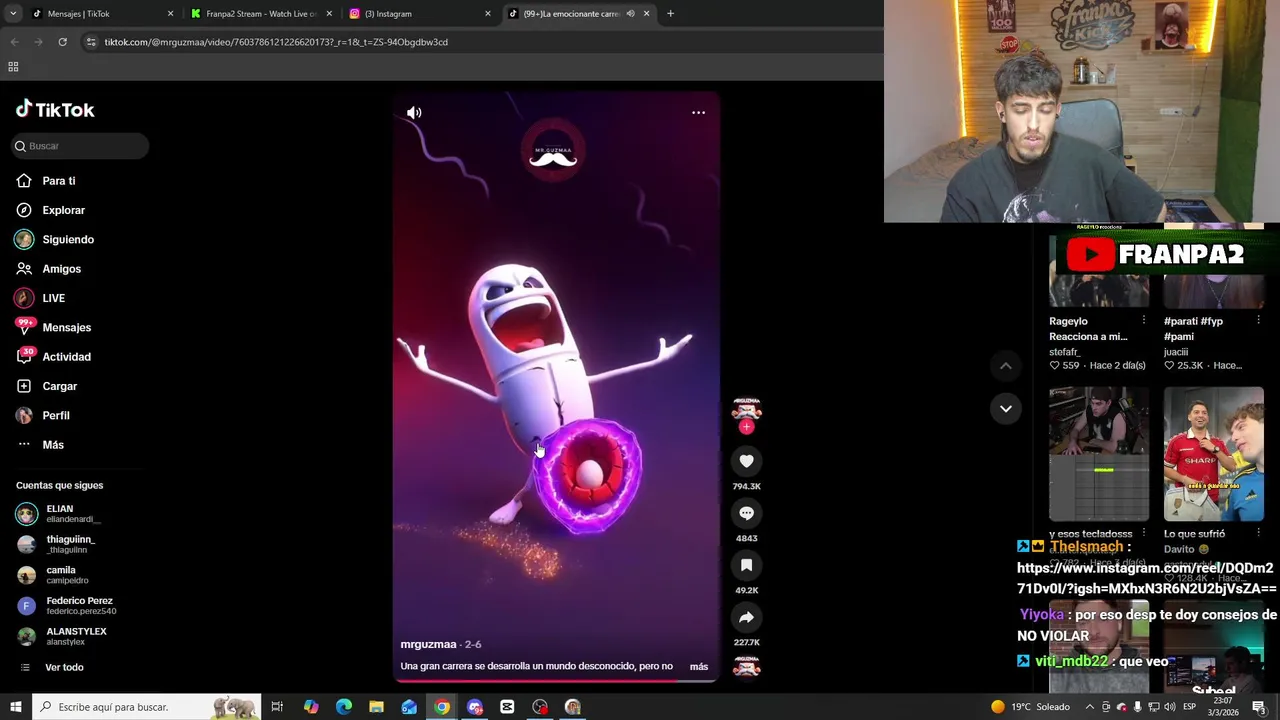Follow mrguzmaa with the red plus button

coord(746,427)
